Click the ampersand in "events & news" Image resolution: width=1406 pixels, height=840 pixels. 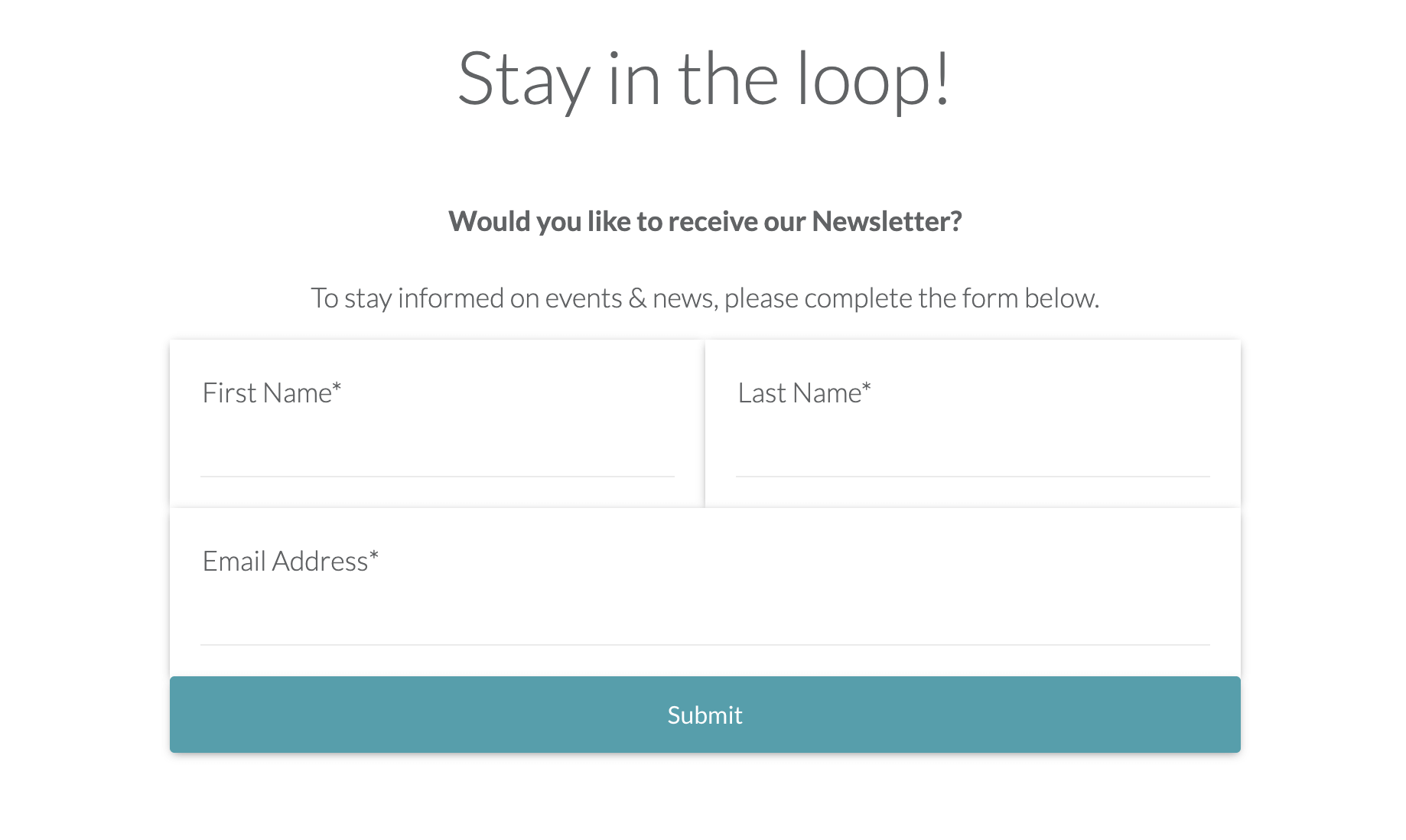(637, 298)
